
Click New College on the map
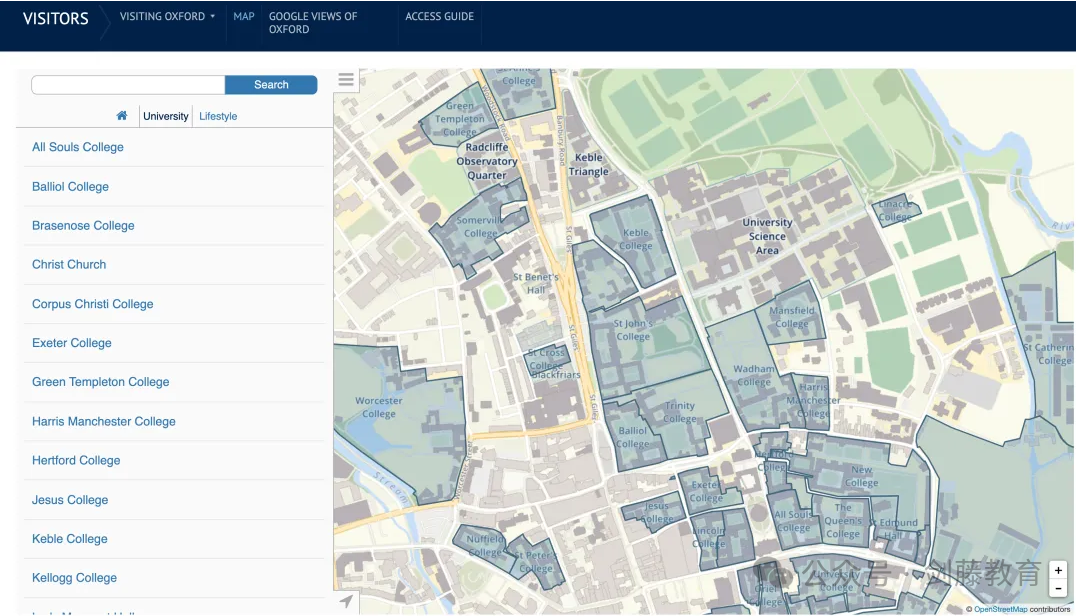tap(862, 476)
